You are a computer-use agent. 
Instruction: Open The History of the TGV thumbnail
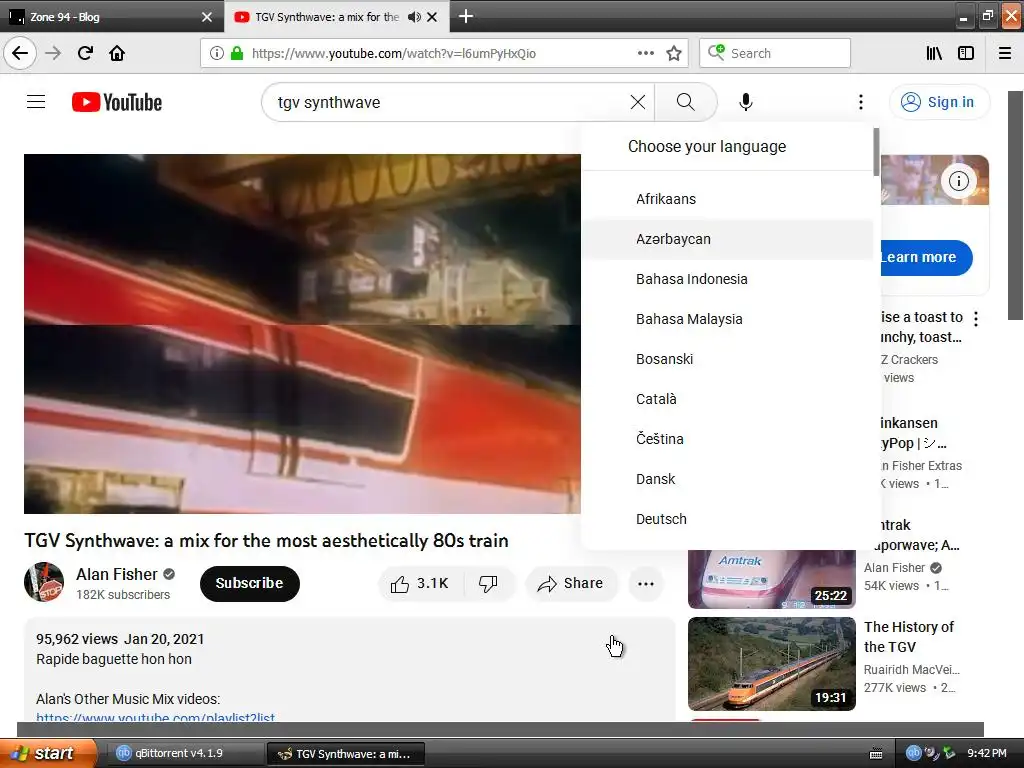[771, 664]
